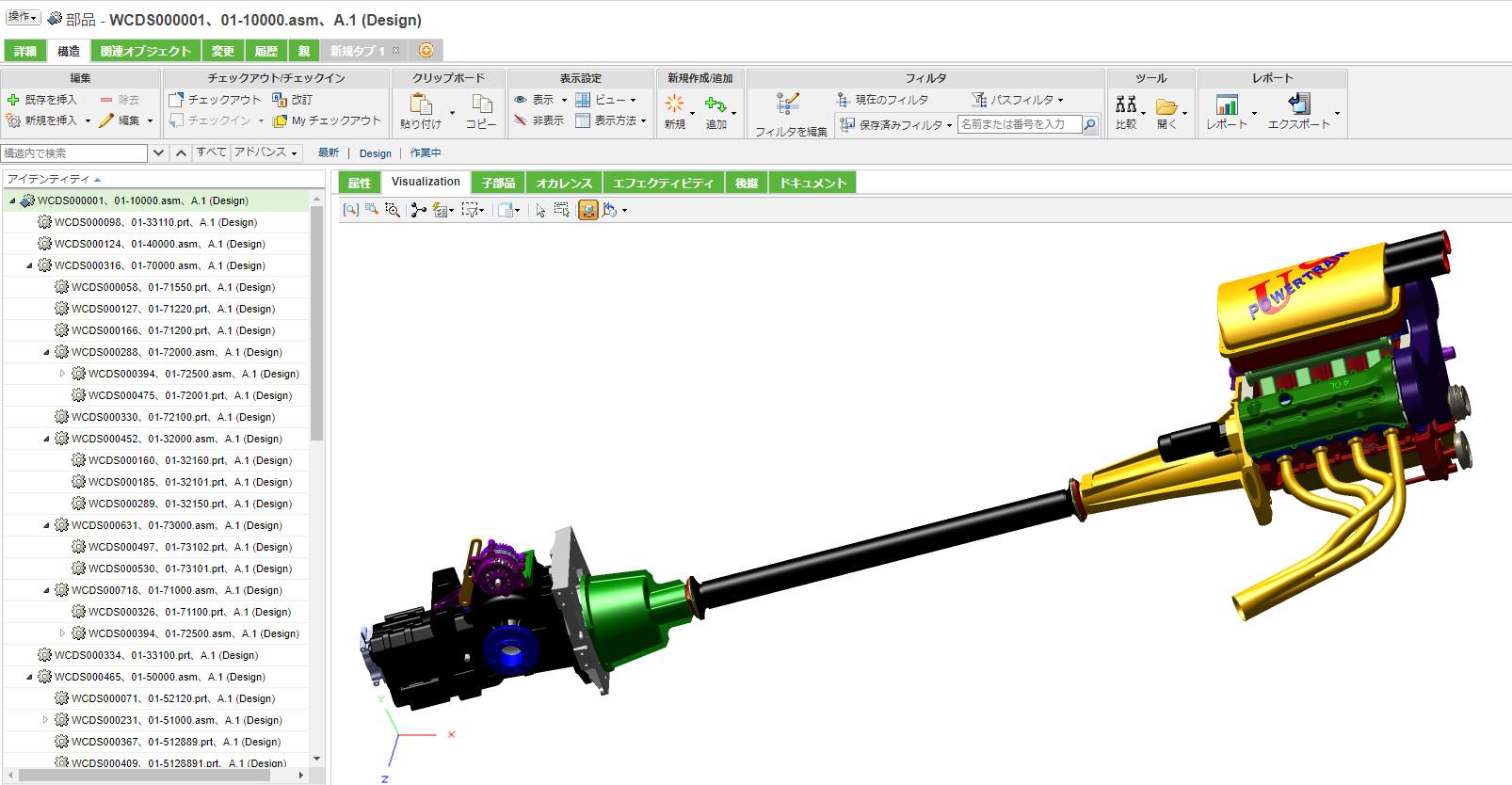Image resolution: width=1512 pixels, height=785 pixels.
Task: Click the 新規 (New) starburst icon
Action: pyautogui.click(x=674, y=104)
